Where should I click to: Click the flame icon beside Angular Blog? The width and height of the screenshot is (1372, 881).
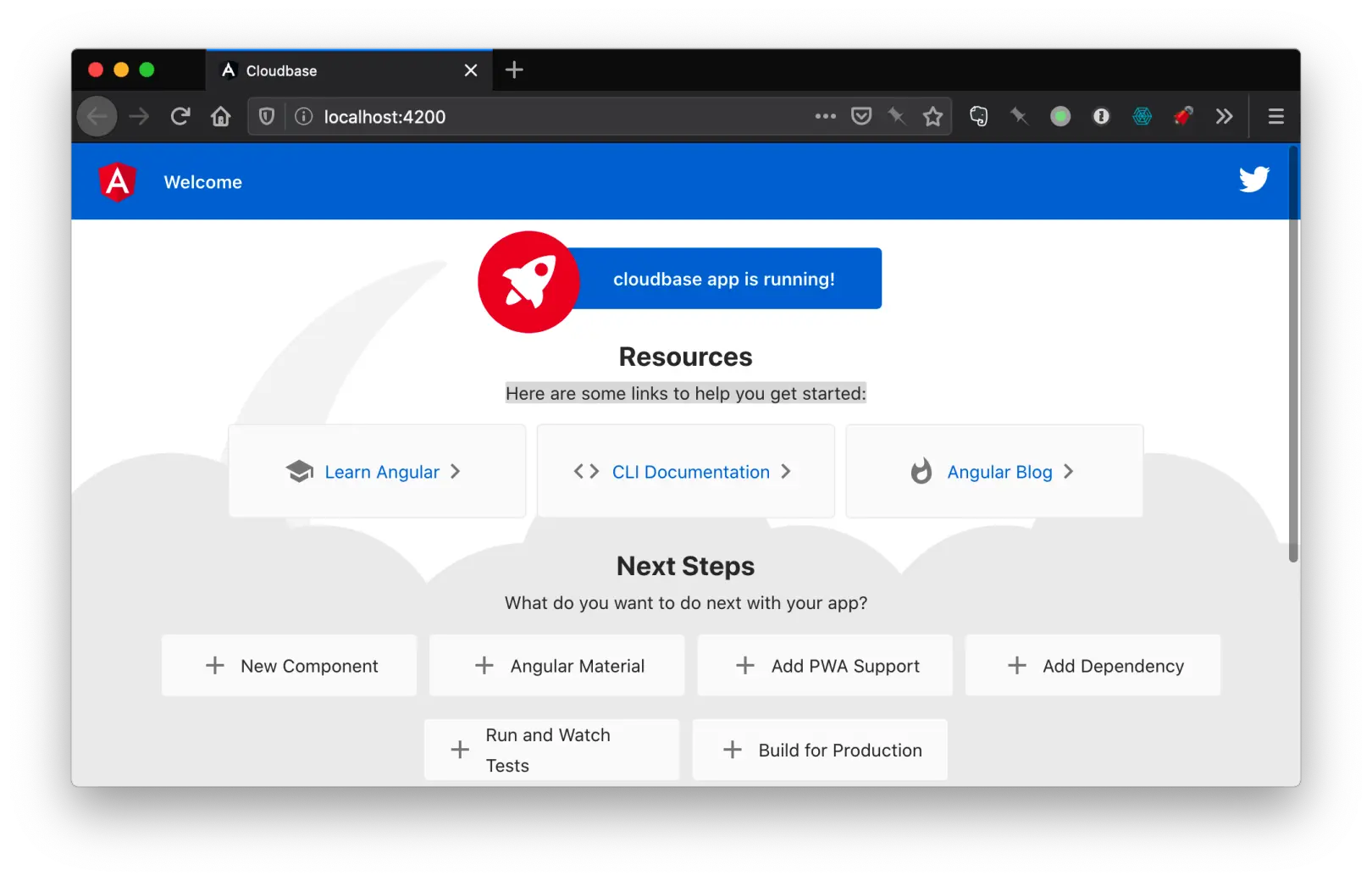921,471
